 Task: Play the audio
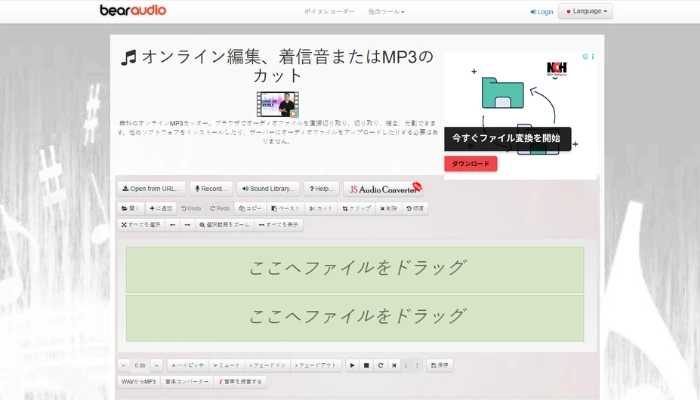352,365
